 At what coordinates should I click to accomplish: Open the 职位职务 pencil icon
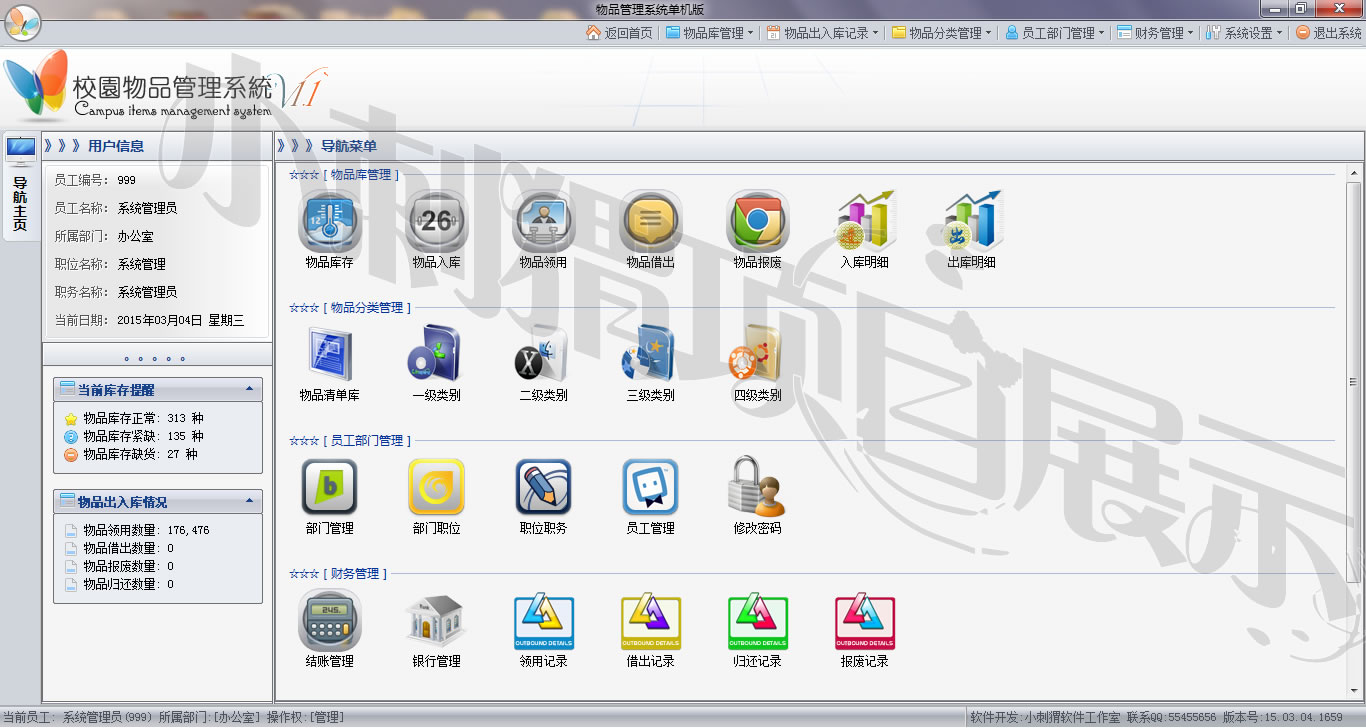point(543,488)
